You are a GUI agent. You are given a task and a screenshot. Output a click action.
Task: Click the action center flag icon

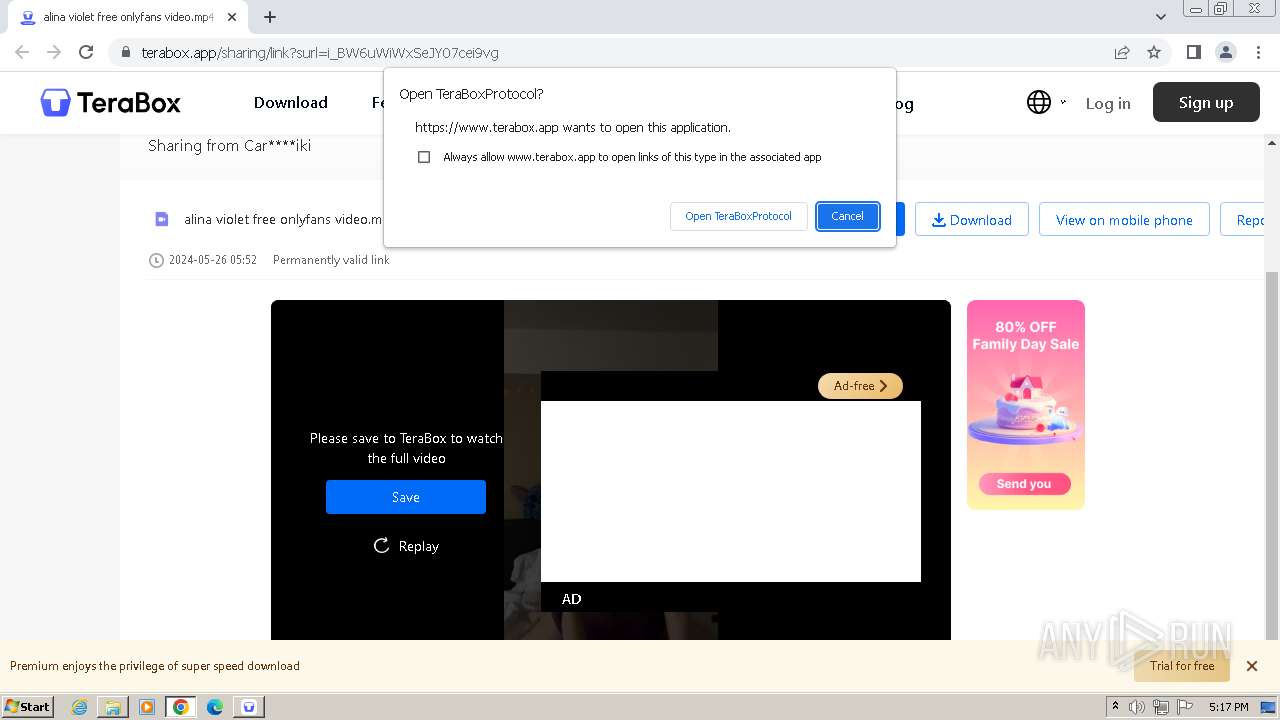coord(1183,707)
